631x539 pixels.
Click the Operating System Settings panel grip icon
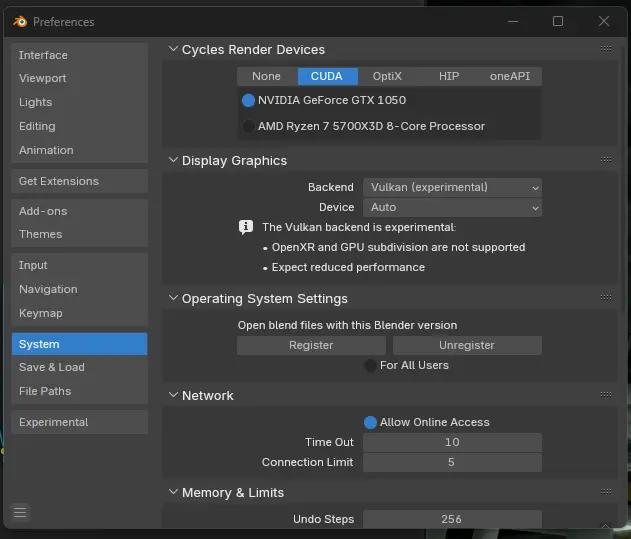[606, 298]
